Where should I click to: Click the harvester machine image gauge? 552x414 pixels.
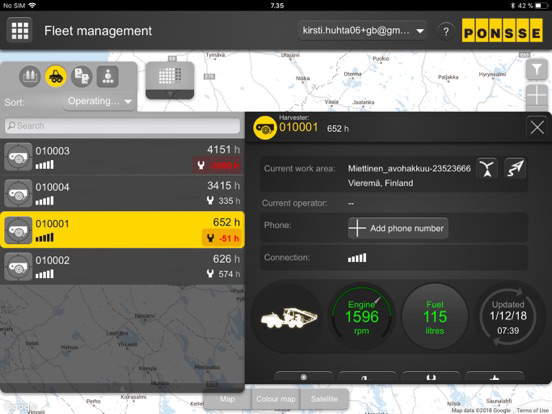288,317
